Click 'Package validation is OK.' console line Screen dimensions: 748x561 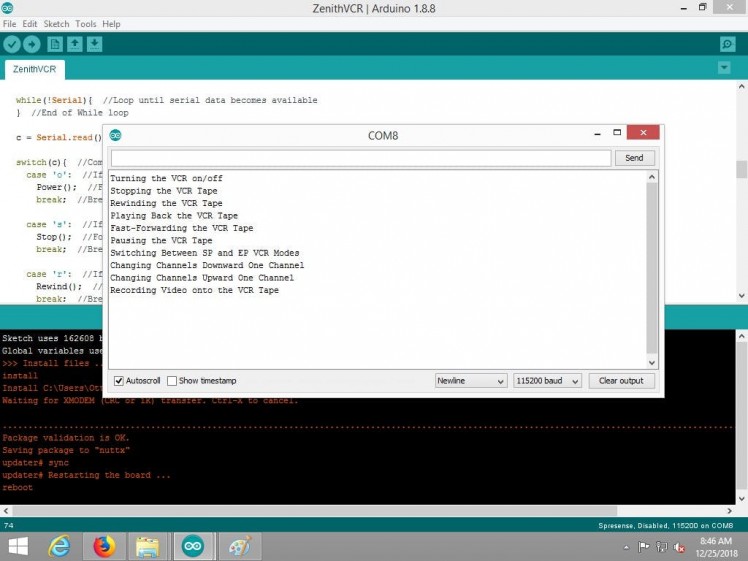(x=66, y=438)
